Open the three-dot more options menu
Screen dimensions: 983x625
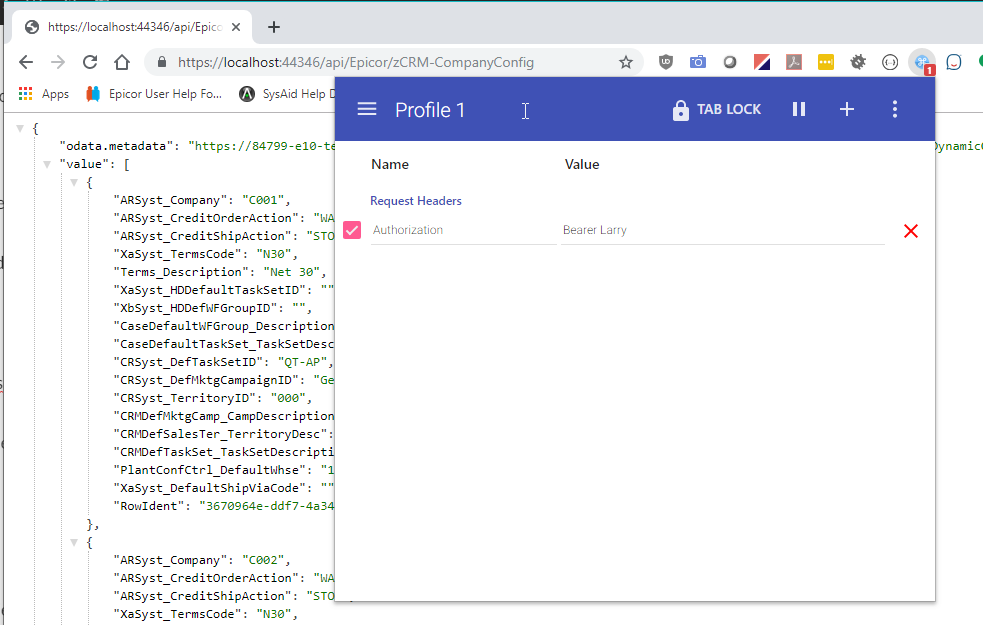tap(895, 109)
